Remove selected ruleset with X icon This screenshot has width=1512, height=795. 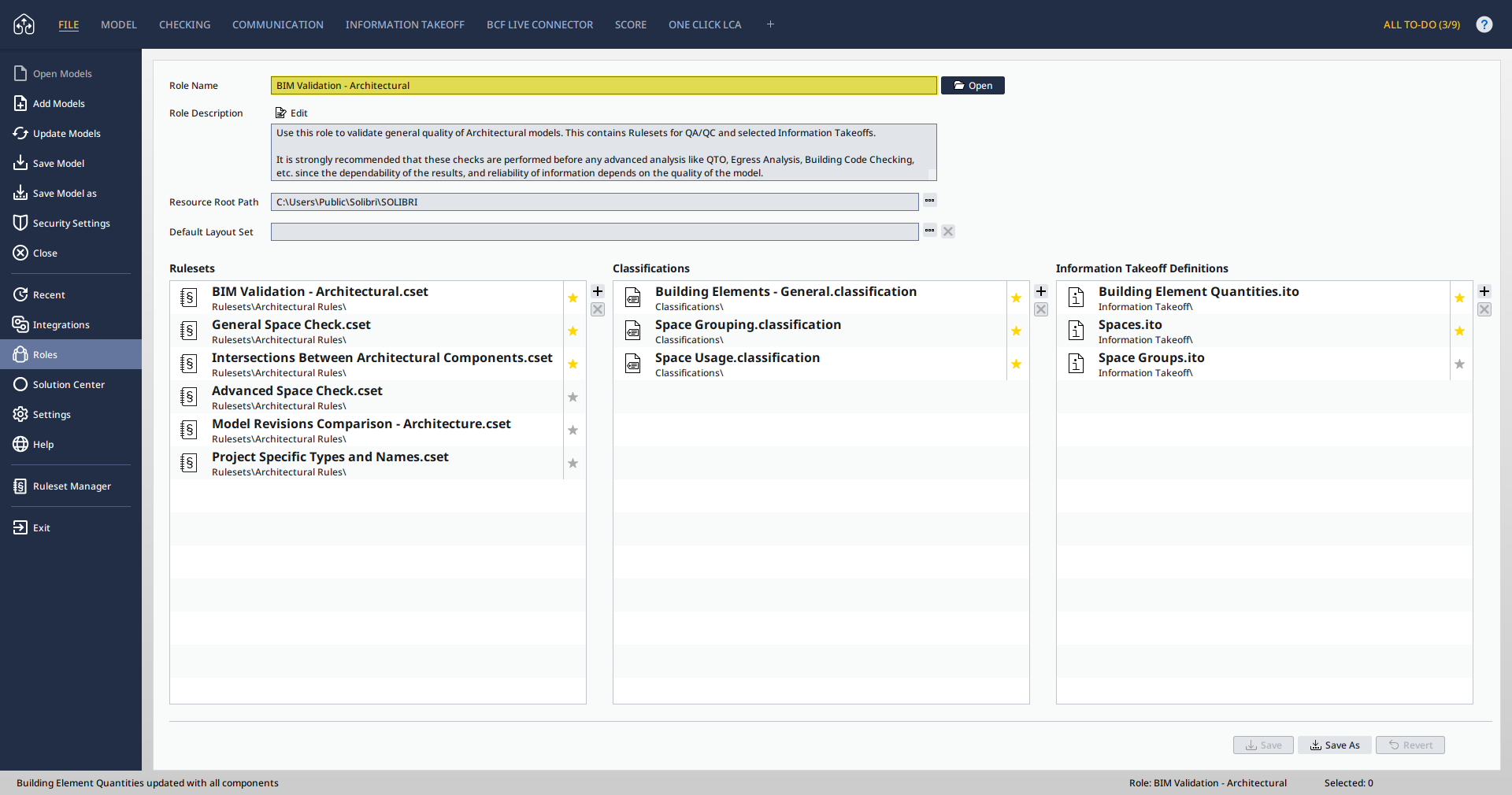click(598, 309)
